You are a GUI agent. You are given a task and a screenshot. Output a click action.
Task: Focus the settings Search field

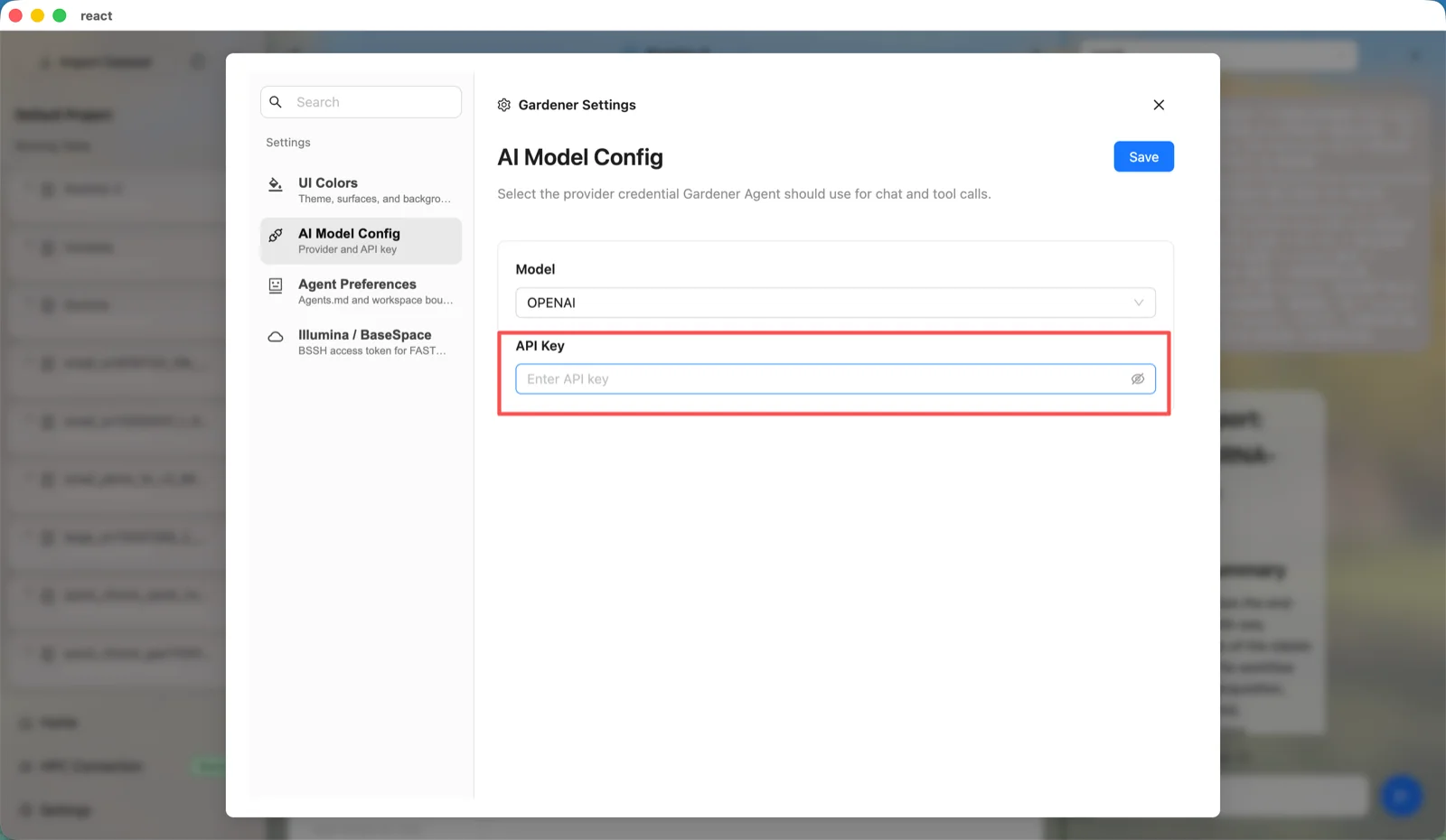[361, 102]
